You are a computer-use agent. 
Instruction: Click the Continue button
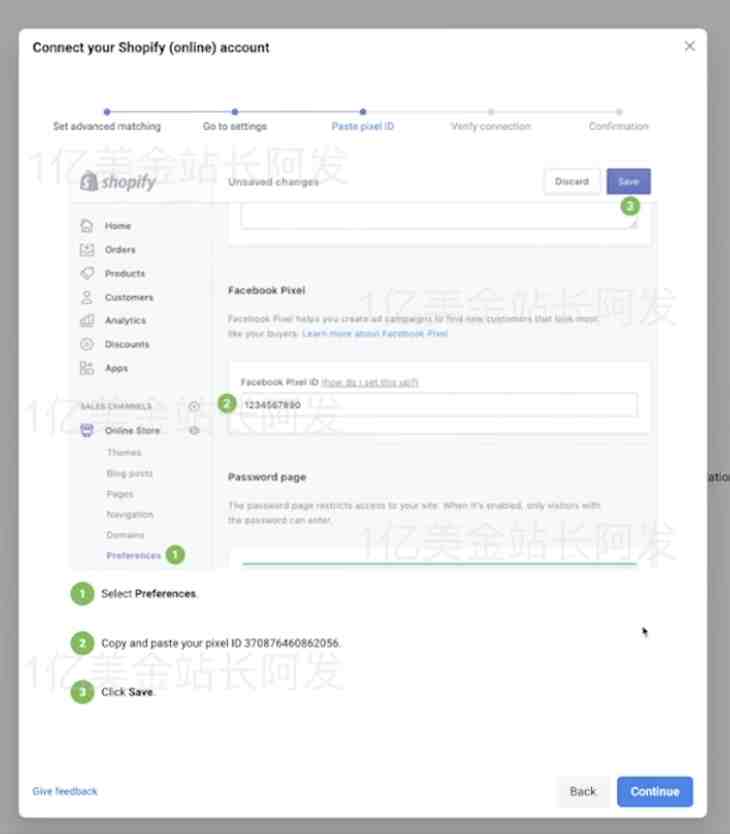pos(655,791)
